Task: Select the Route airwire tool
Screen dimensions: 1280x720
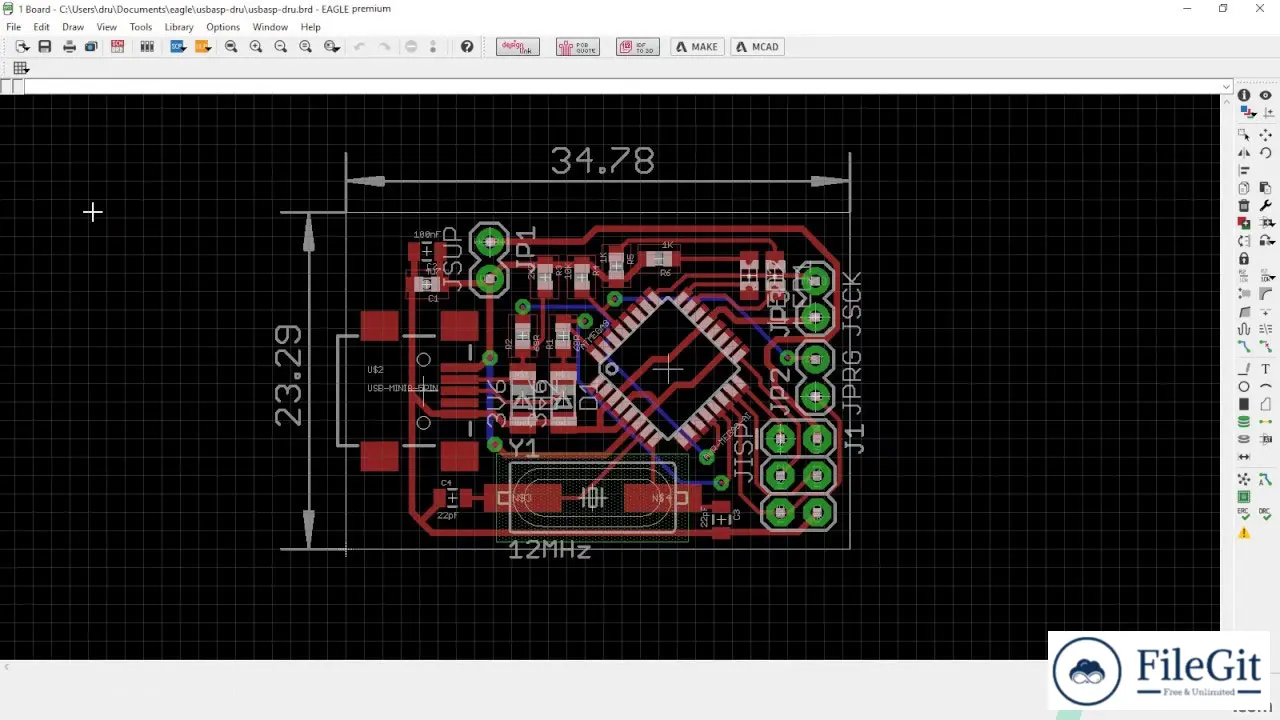Action: [1244, 346]
